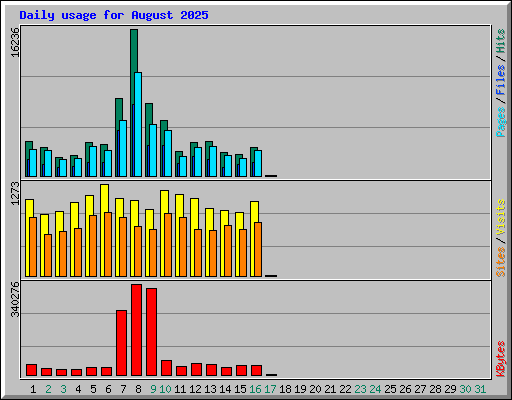The width and height of the screenshot is (512, 400).
Task: Click the red KBytes bar for day 9
Action: [x=151, y=332]
